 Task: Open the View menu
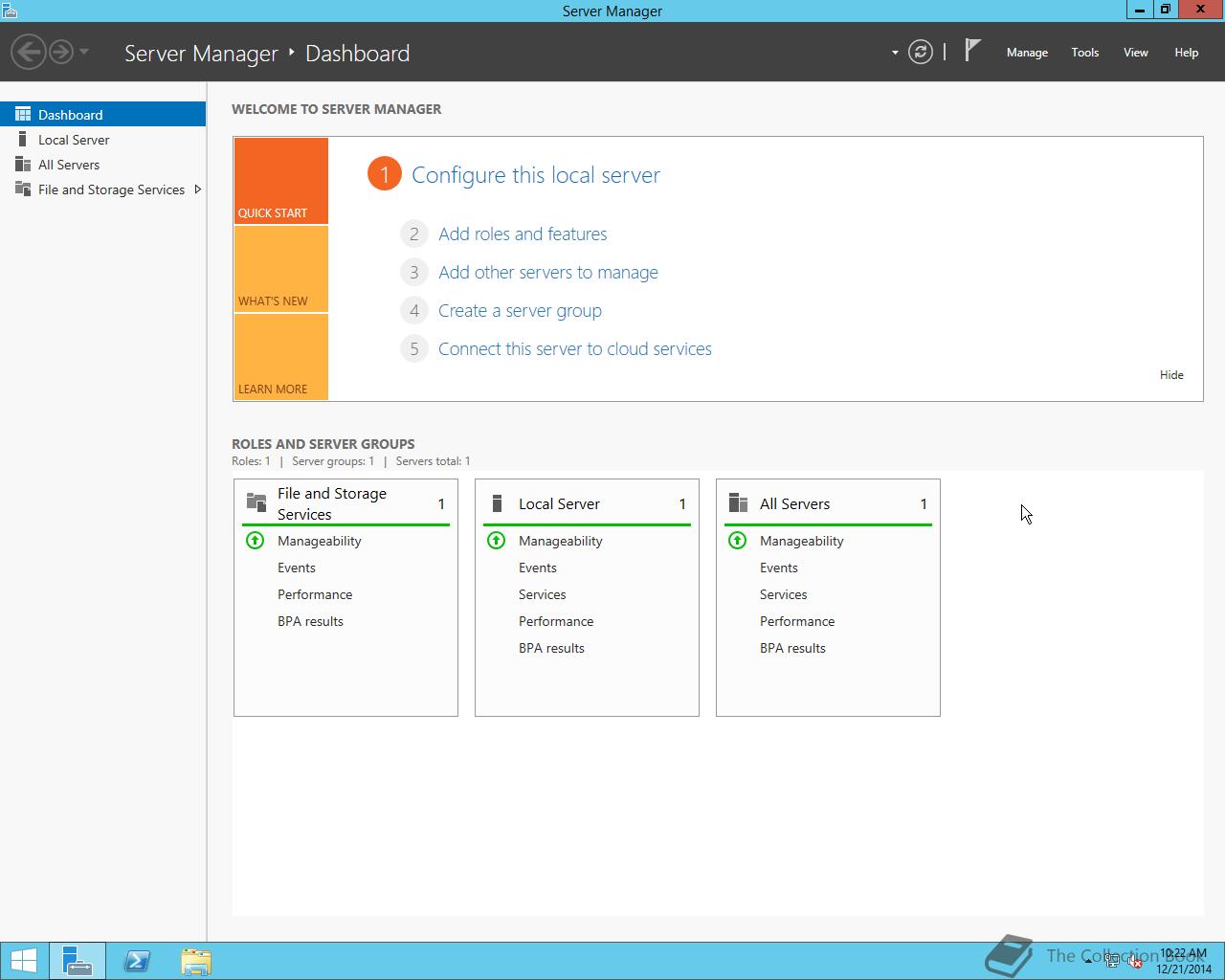tap(1136, 53)
